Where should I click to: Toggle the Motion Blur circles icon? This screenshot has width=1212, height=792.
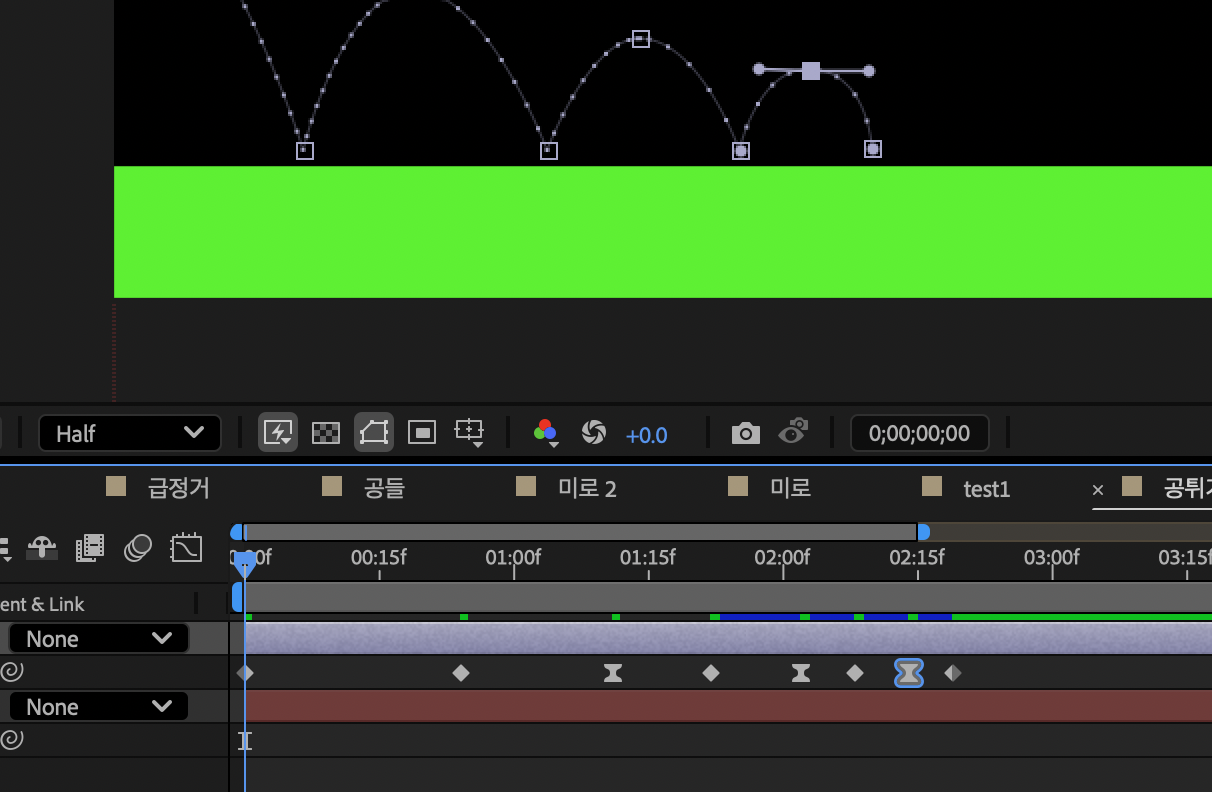[x=138, y=547]
